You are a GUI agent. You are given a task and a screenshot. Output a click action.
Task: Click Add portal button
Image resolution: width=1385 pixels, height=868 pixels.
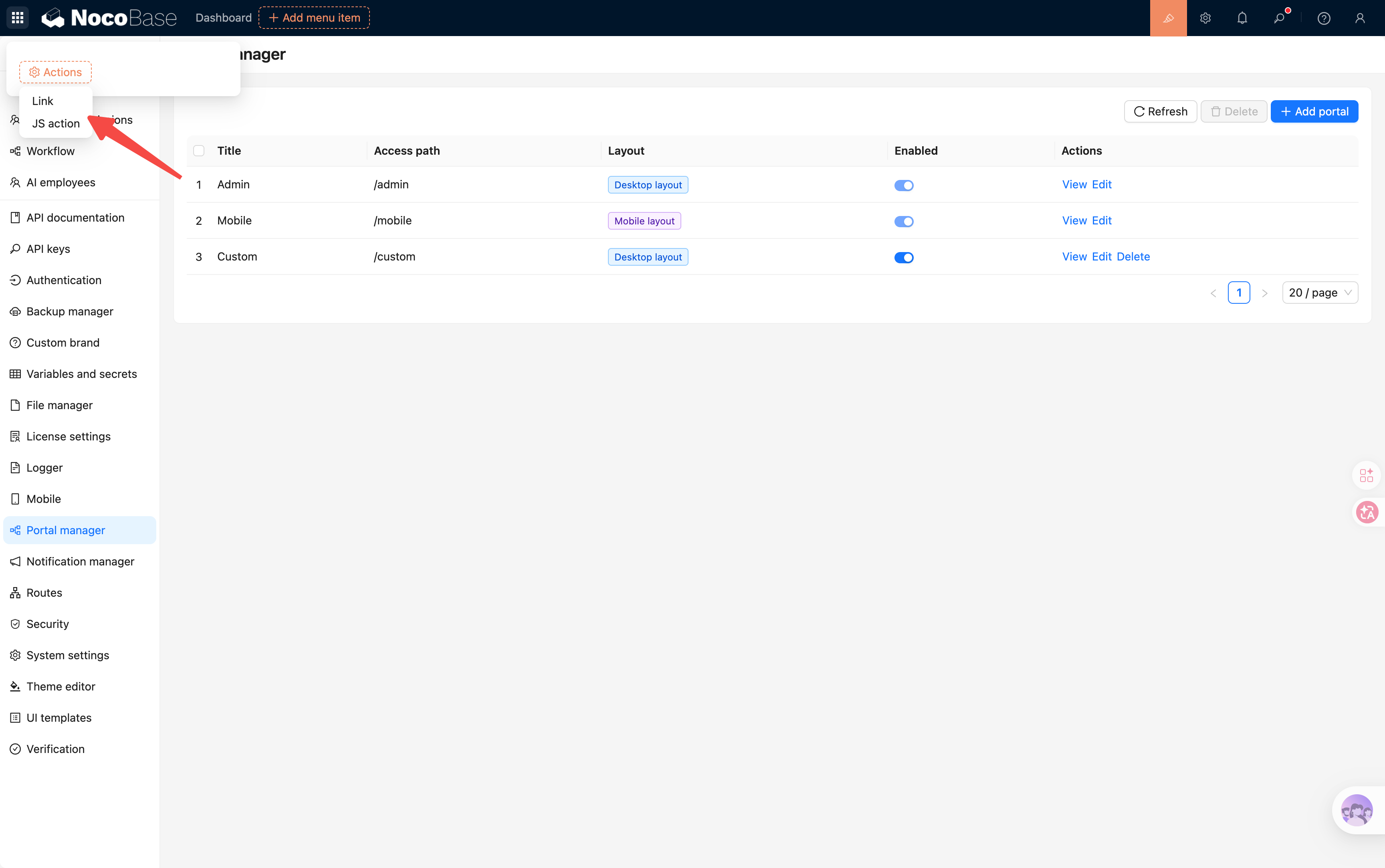(1314, 111)
